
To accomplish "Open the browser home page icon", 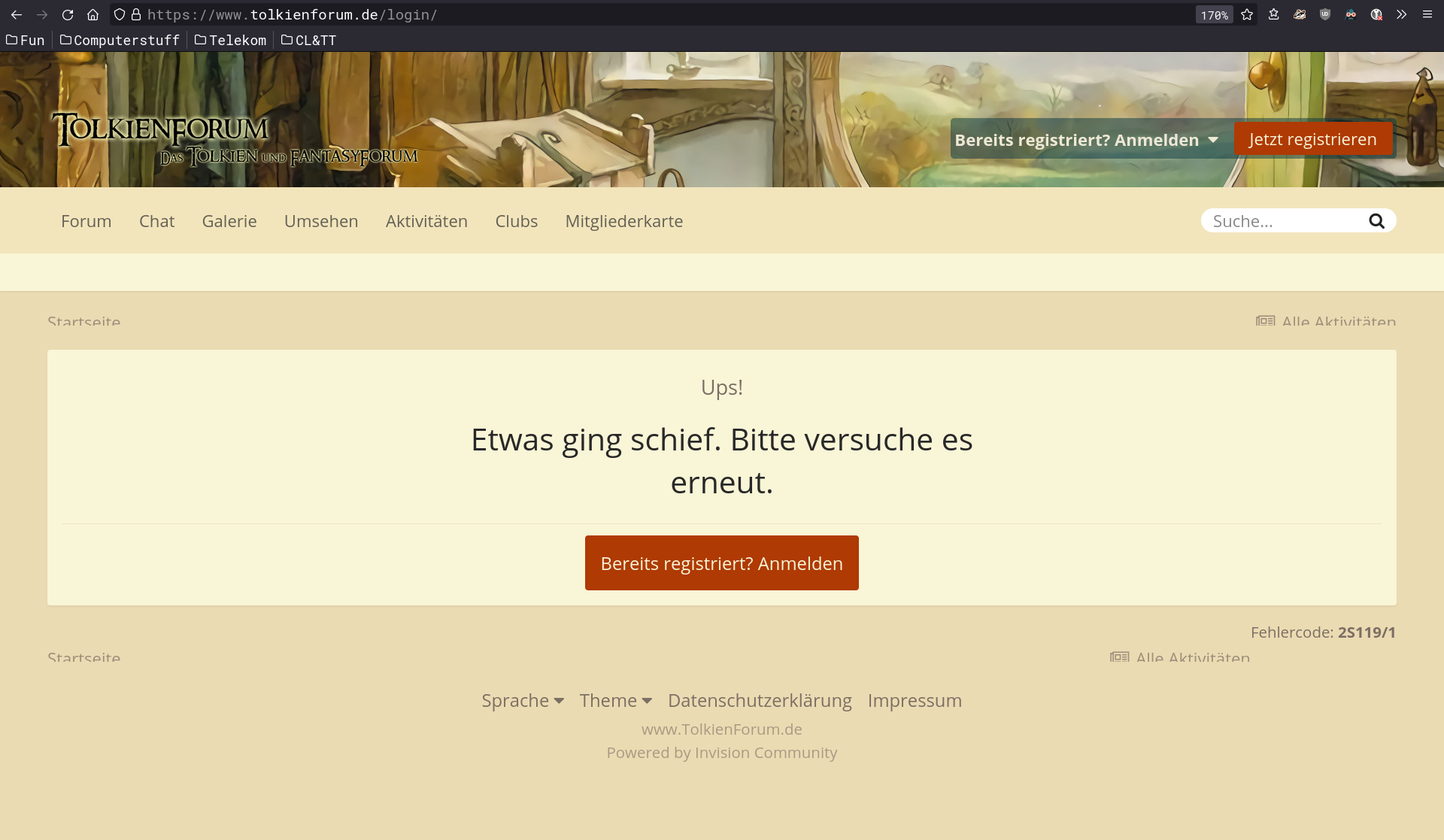I will [93, 15].
